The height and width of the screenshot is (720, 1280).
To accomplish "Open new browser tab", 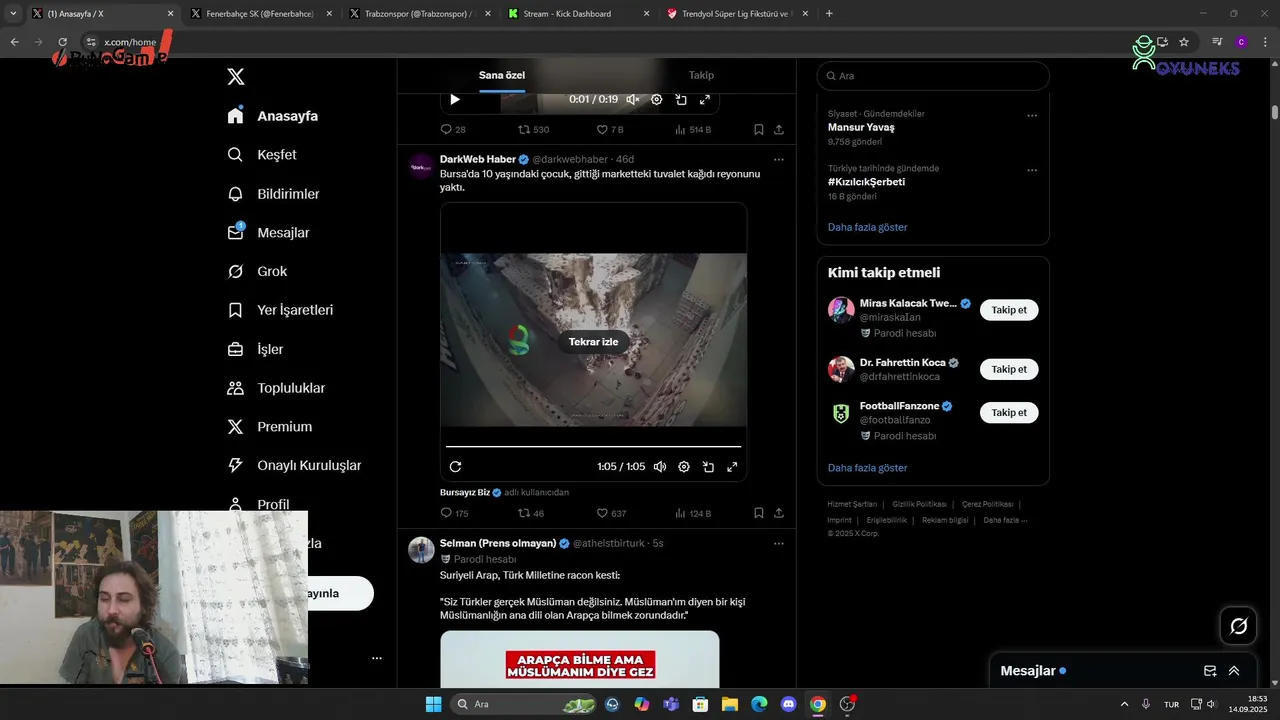I will pyautogui.click(x=829, y=14).
